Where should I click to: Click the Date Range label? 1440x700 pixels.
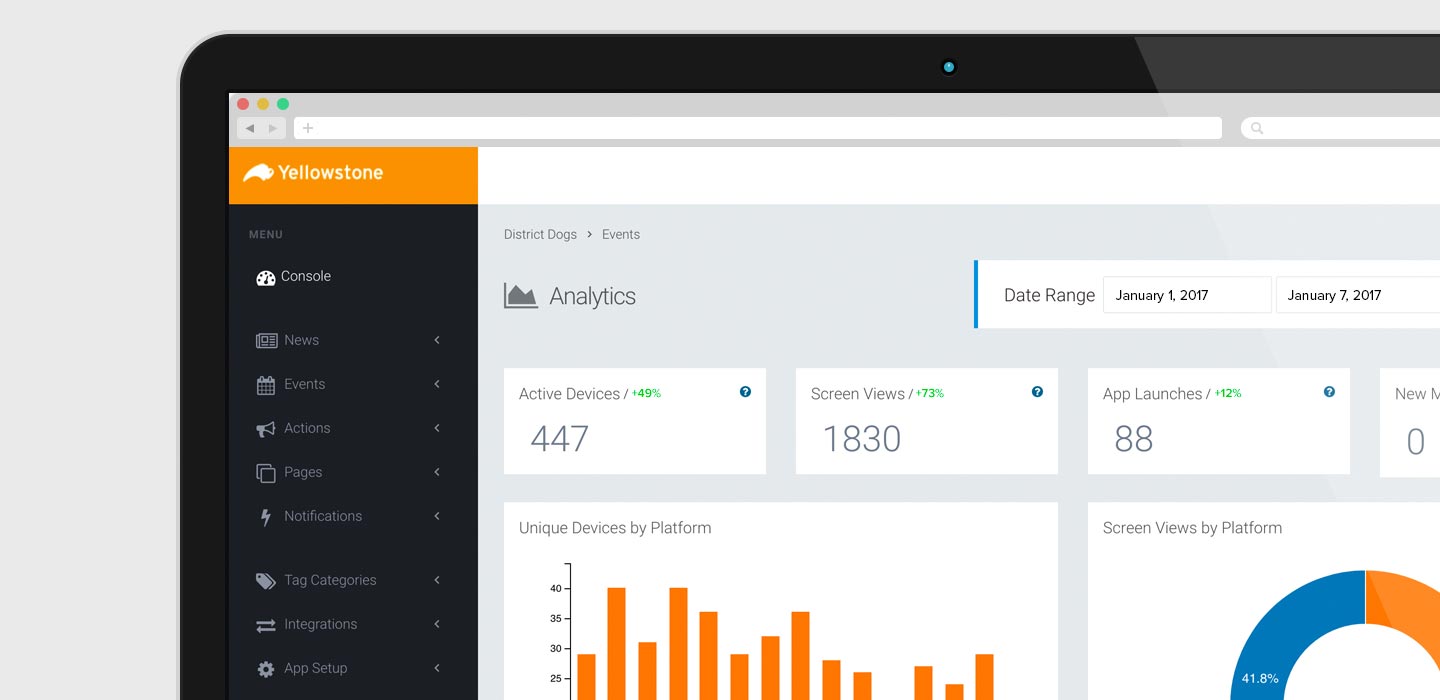[1049, 295]
